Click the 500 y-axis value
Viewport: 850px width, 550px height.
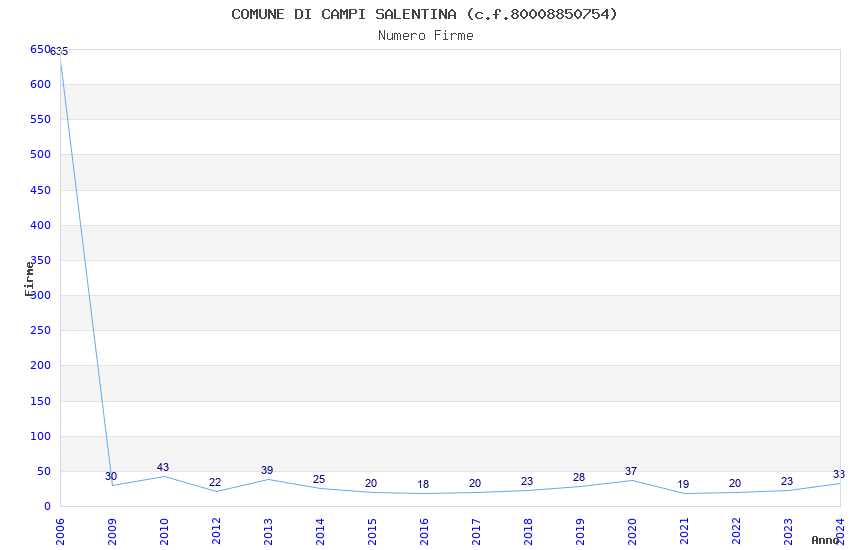[40, 154]
